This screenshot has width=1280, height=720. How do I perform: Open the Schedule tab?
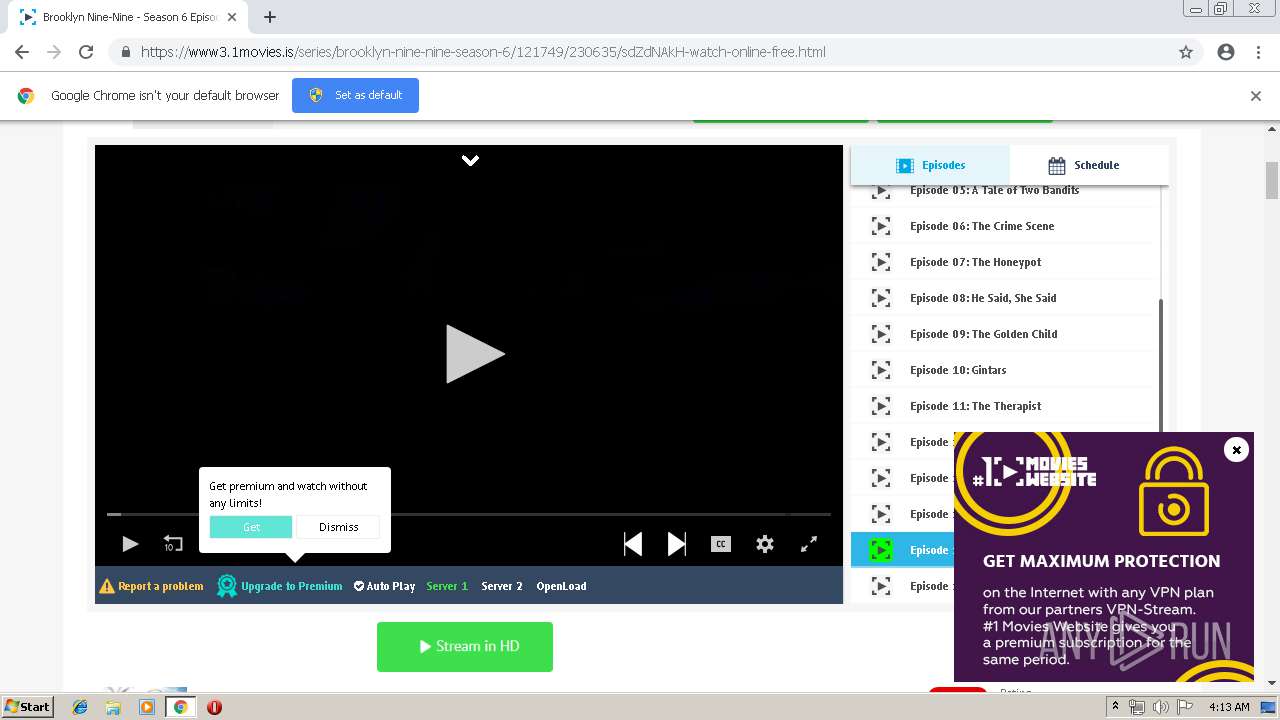pyautogui.click(x=1089, y=165)
